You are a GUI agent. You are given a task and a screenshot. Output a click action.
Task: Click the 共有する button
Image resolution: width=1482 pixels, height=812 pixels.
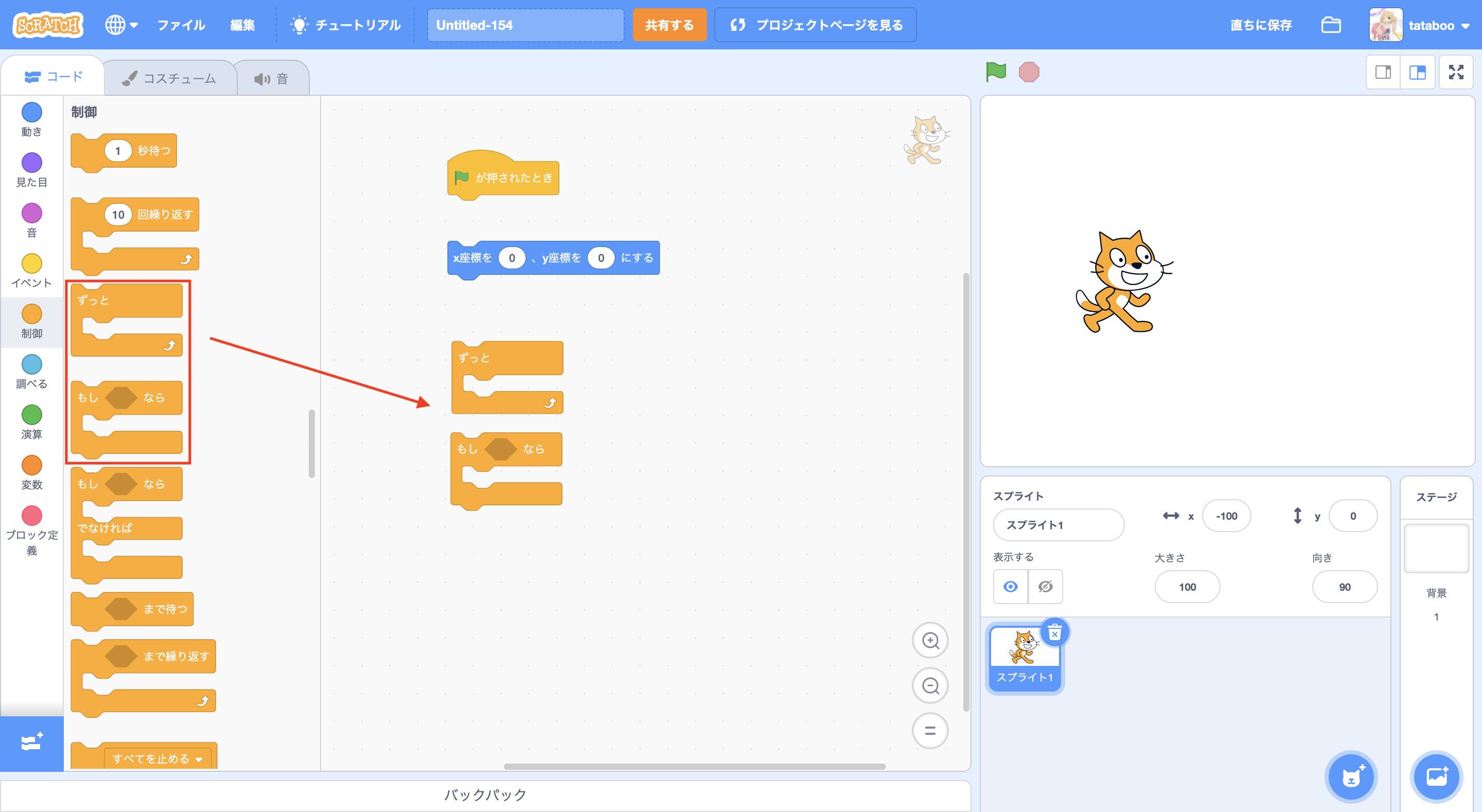[669, 25]
